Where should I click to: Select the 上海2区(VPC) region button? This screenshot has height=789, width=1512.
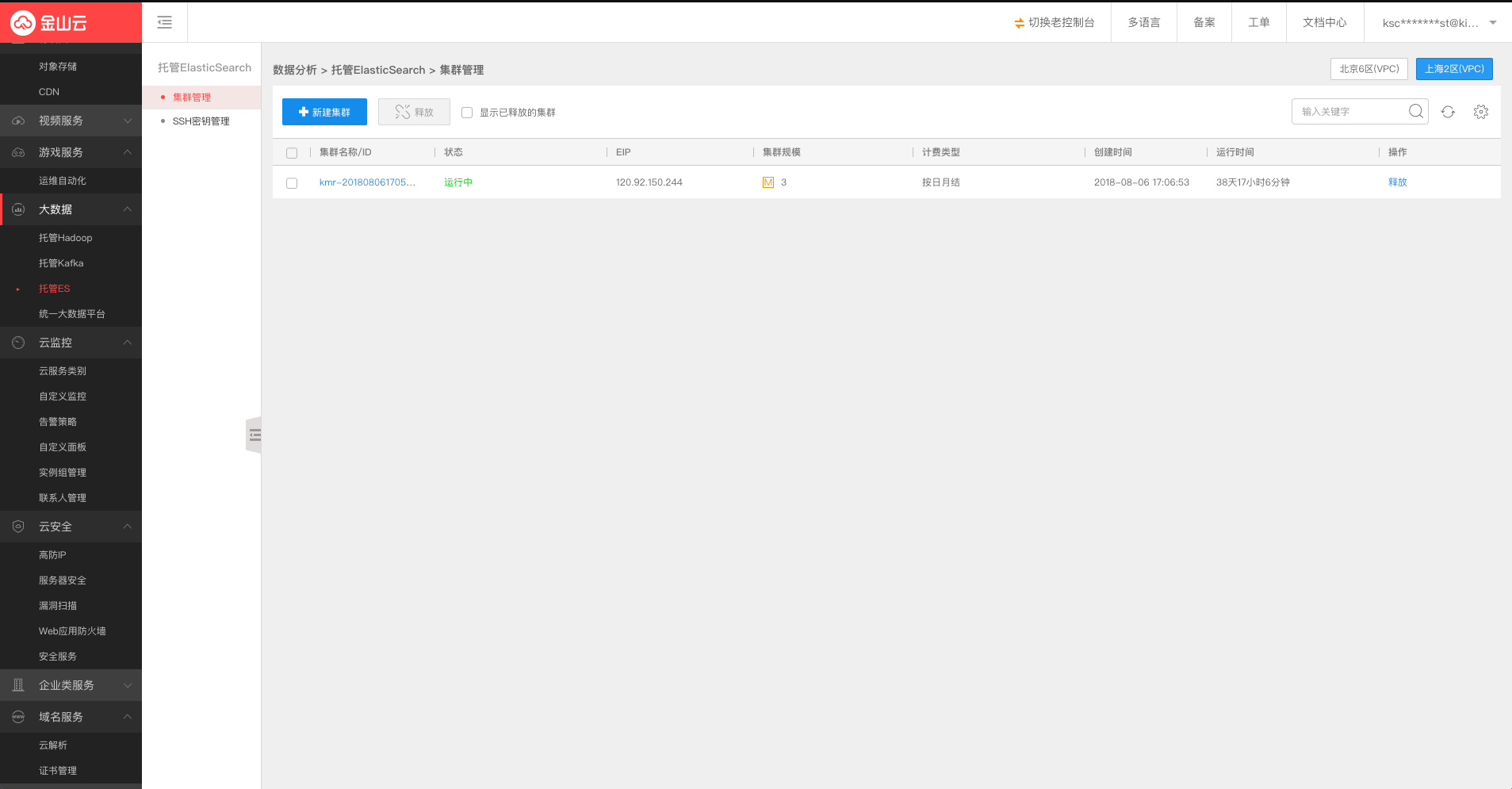click(1454, 69)
